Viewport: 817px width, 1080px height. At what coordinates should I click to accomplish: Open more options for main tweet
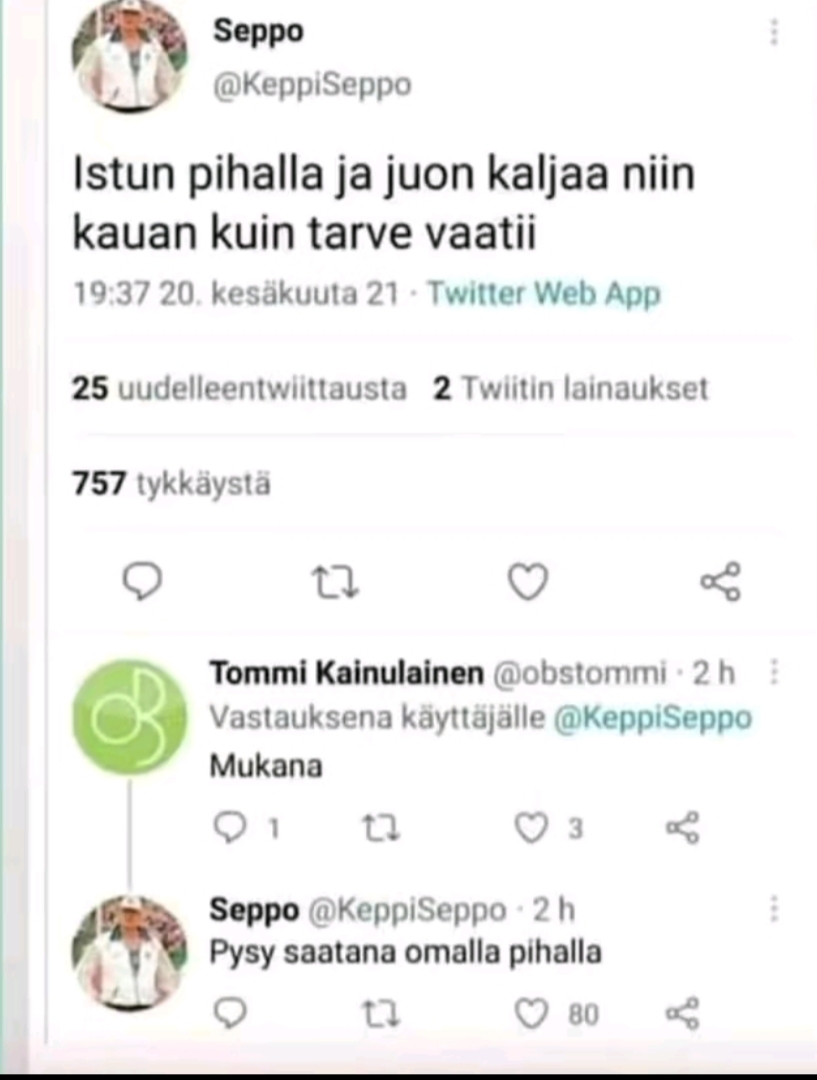pyautogui.click(x=773, y=33)
